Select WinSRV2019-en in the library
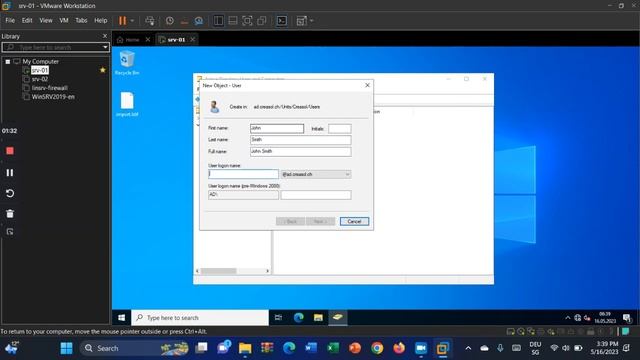The height and width of the screenshot is (360, 640). [x=53, y=97]
